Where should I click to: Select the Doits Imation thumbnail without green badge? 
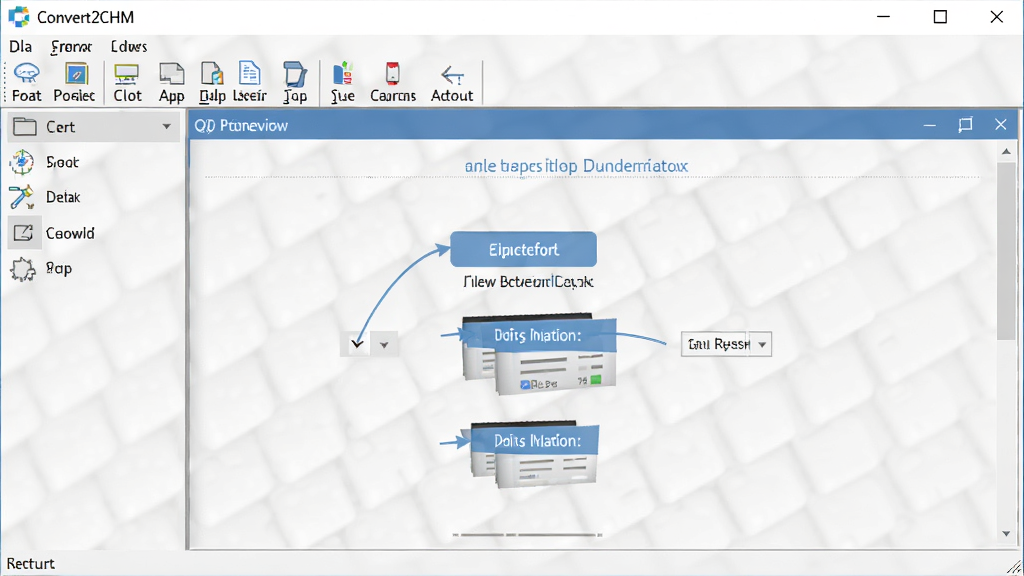pos(534,455)
